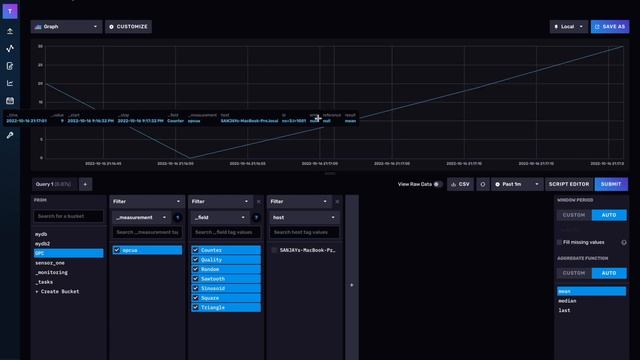Open the Script Editor
The image size is (640, 360).
569,184
